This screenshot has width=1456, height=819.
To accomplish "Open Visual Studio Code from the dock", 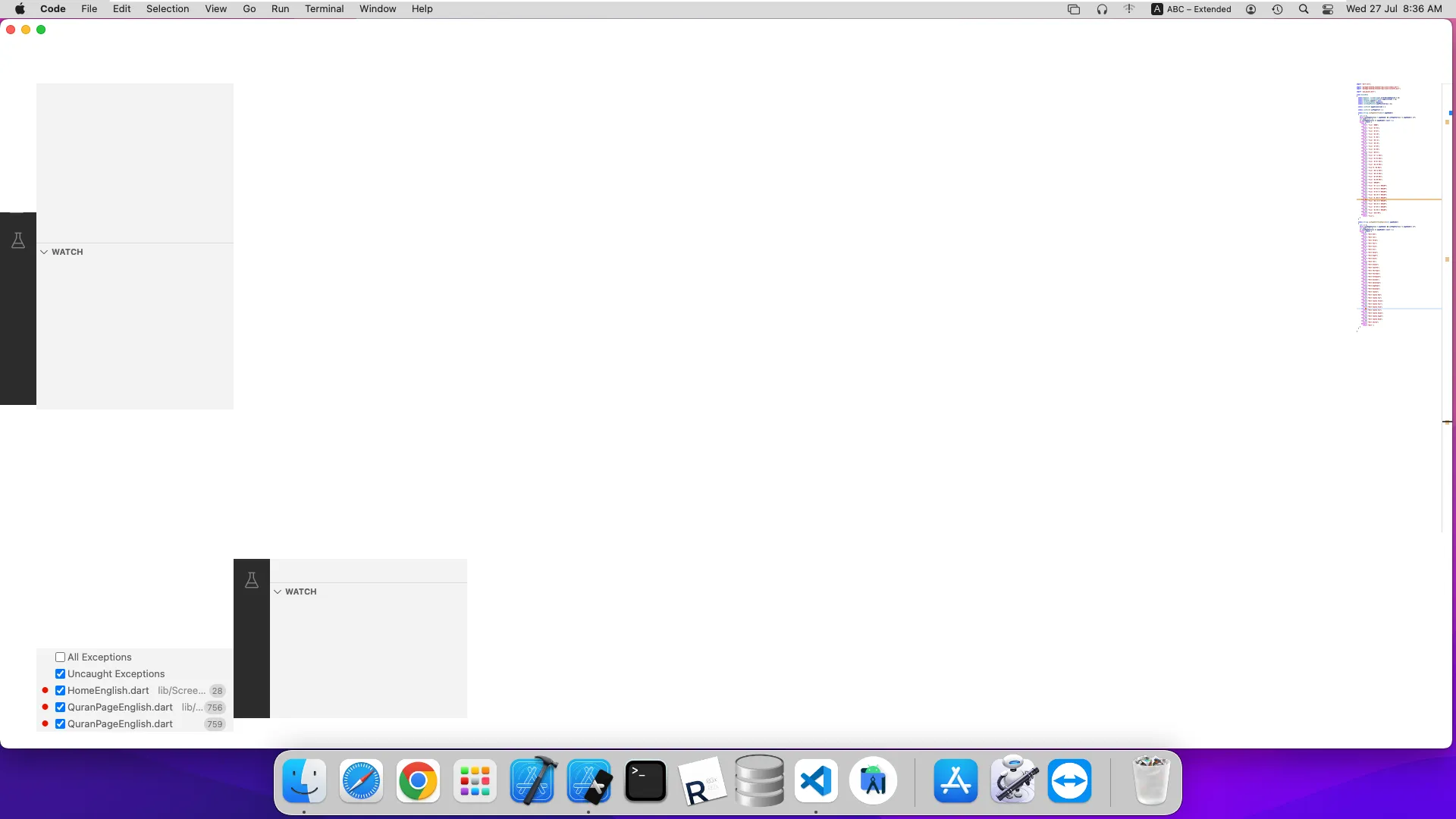I will 816,781.
